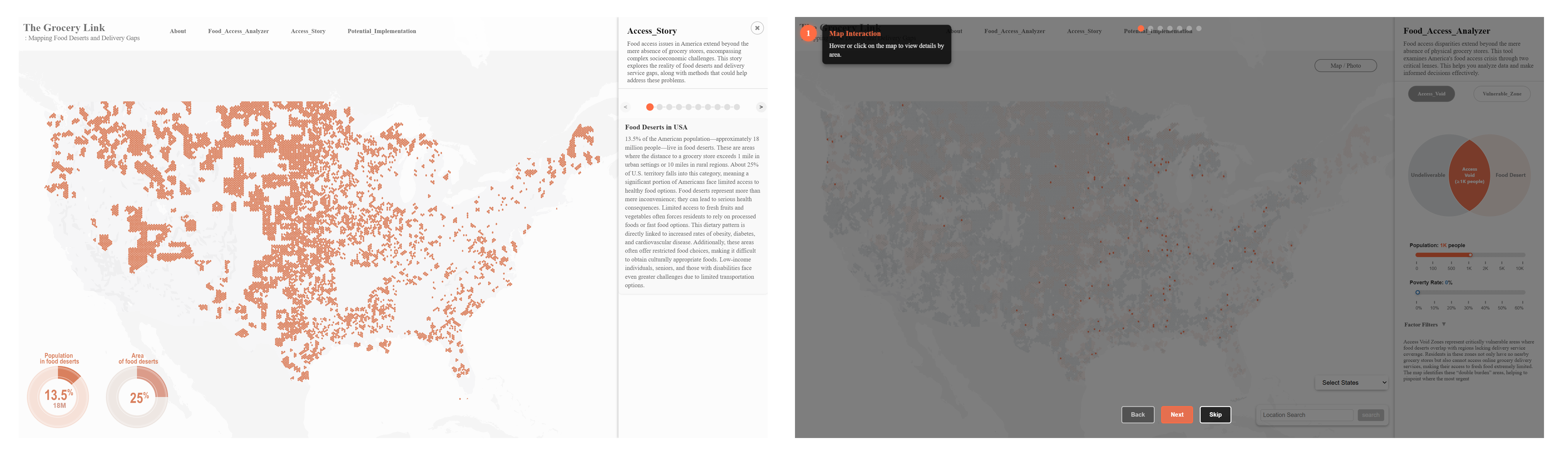Click the 25% area donut chart
This screenshot has height=455, width=1568.
138,397
